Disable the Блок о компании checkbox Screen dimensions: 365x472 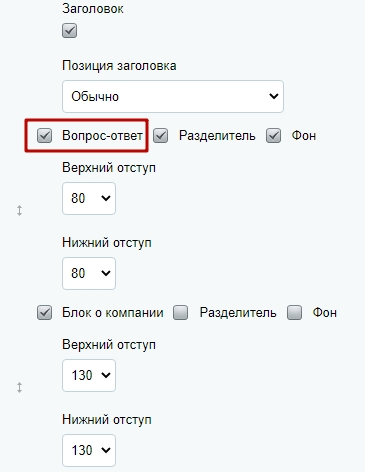pos(44,313)
